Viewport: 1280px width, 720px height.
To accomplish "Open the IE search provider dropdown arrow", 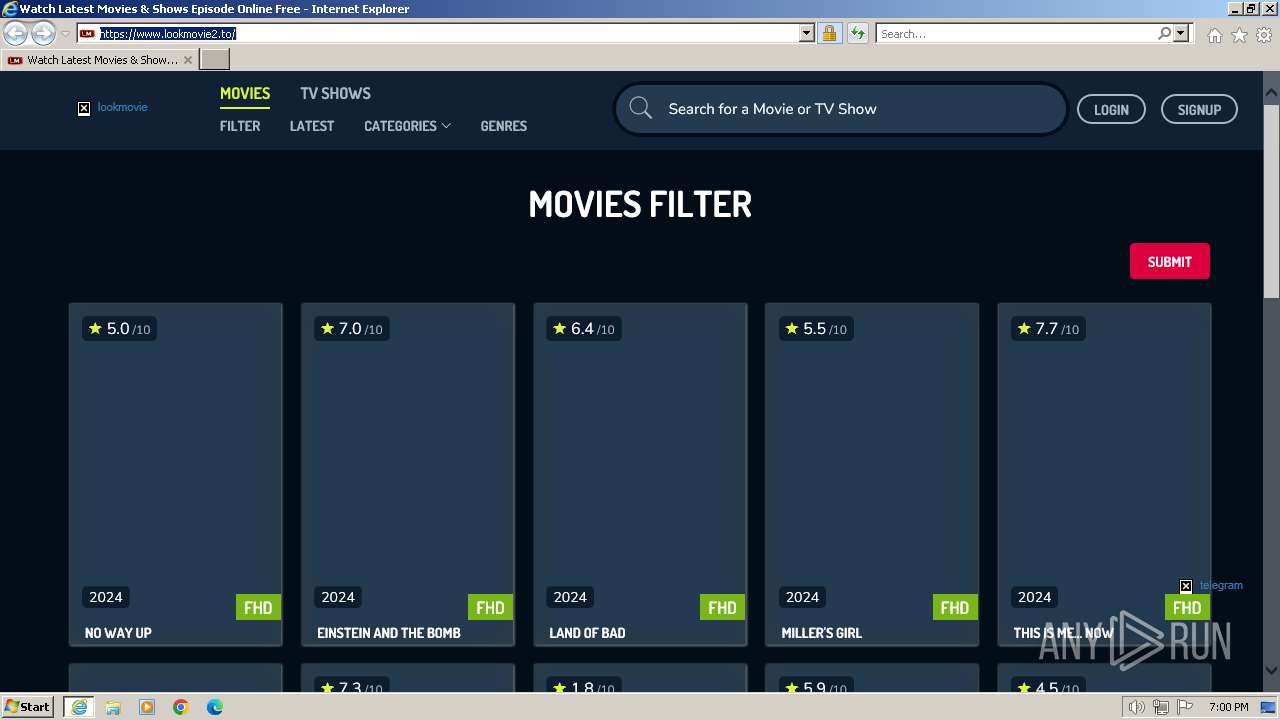I will (x=1181, y=33).
